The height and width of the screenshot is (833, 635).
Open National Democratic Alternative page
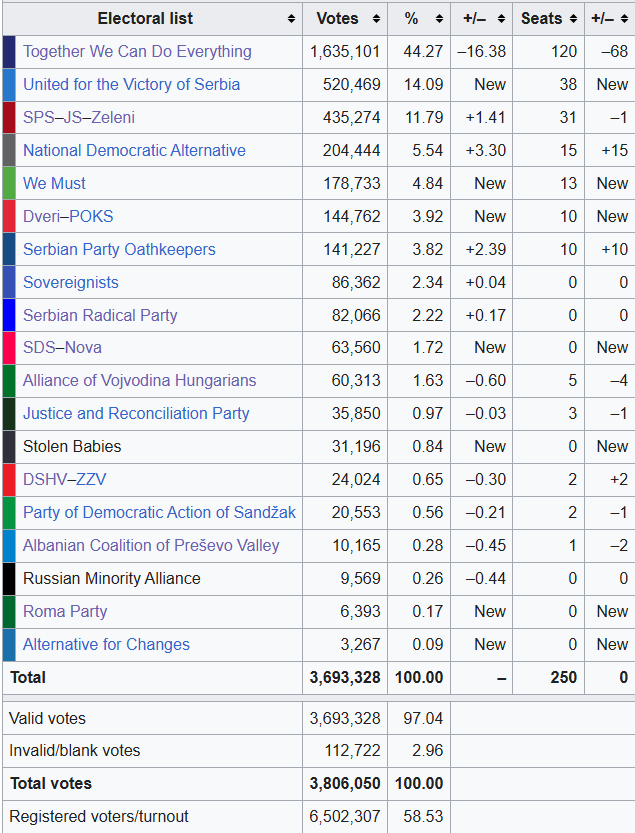pos(134,151)
